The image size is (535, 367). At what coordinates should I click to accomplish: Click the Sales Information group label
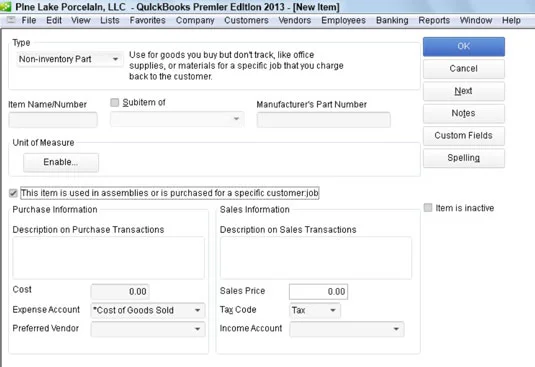(x=255, y=209)
